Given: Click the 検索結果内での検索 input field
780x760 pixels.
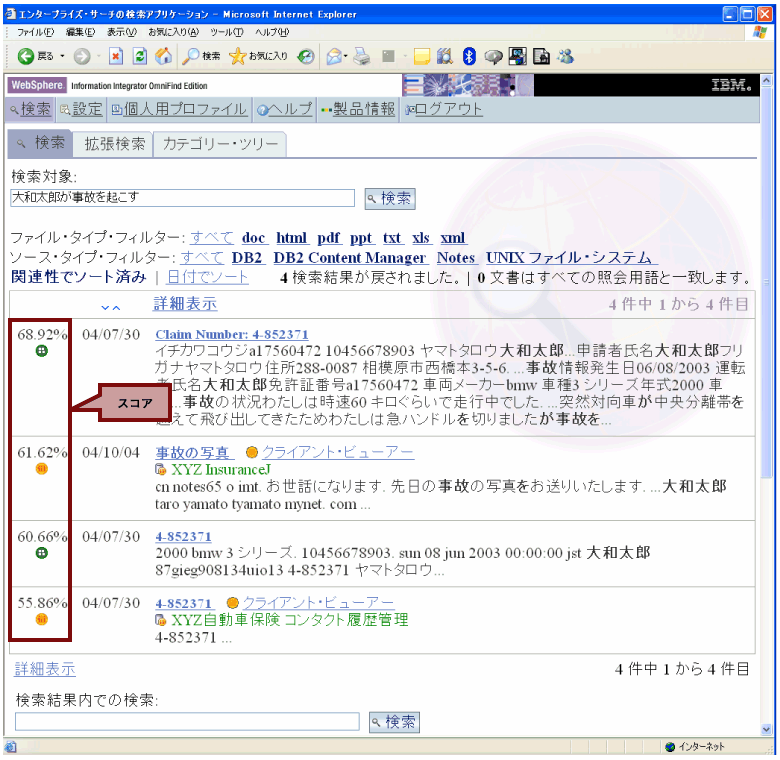Looking at the screenshot, I should point(187,721).
